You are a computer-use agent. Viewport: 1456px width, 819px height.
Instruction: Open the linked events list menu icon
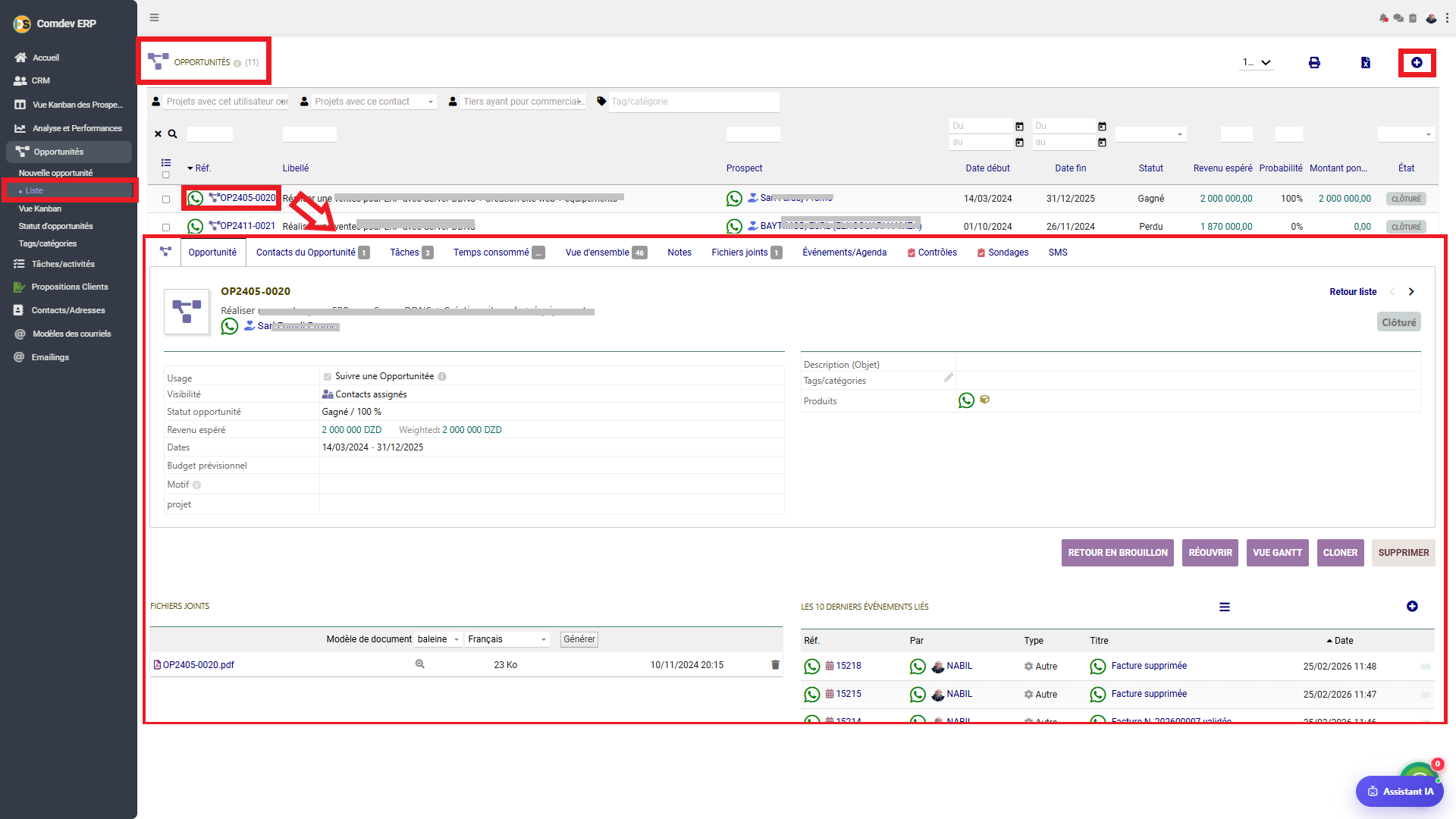click(1225, 607)
